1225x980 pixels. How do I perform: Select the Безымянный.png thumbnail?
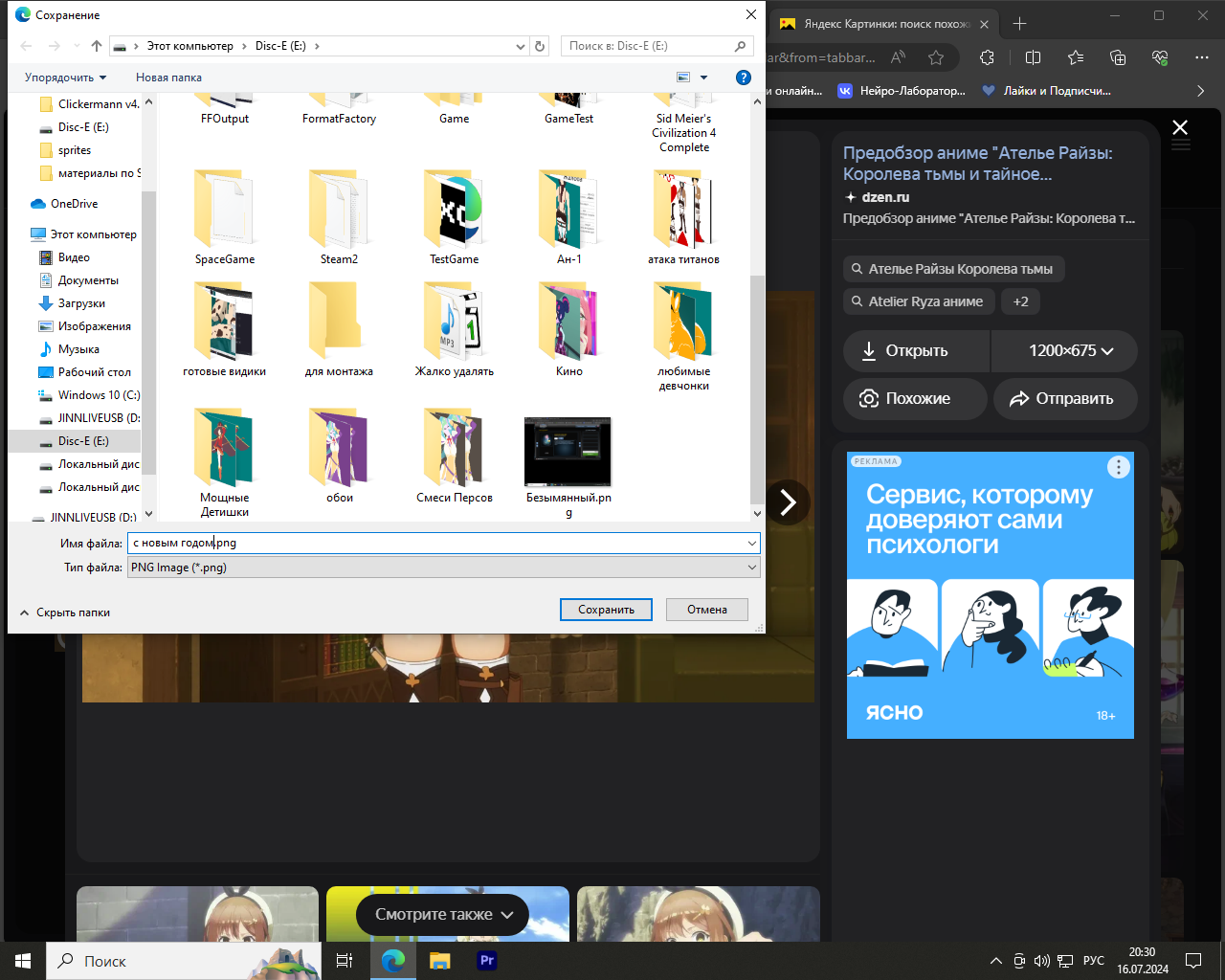(568, 453)
